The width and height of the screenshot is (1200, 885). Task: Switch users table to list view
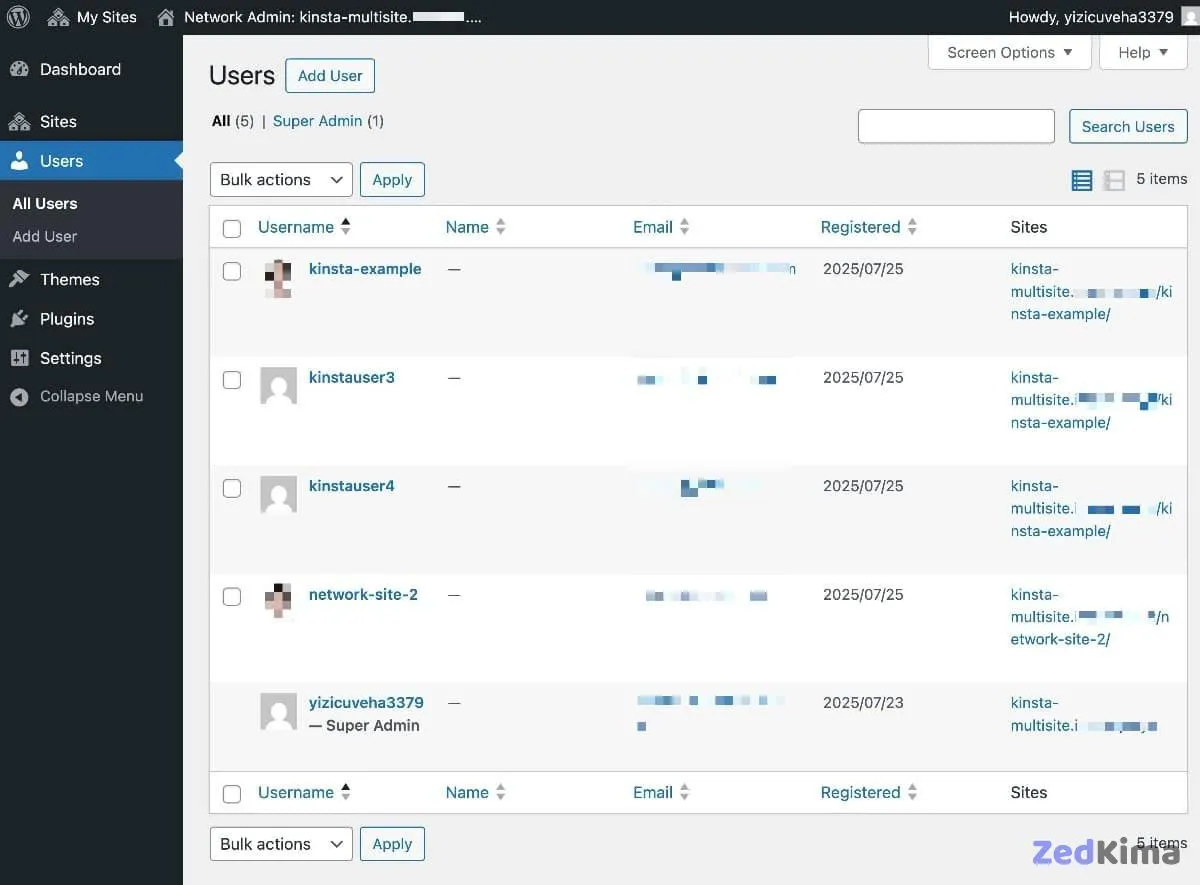click(x=1081, y=179)
